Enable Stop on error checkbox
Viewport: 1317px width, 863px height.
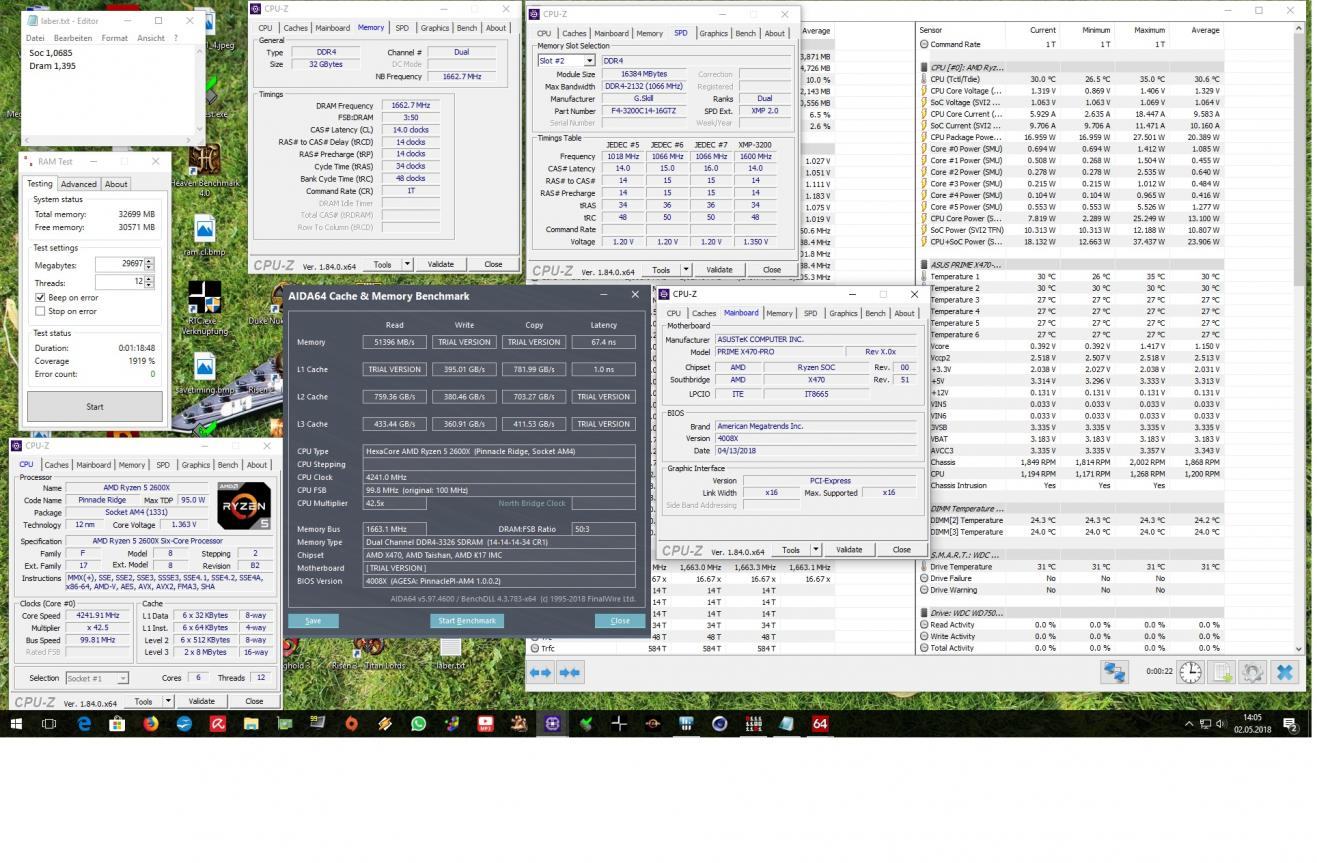click(40, 311)
